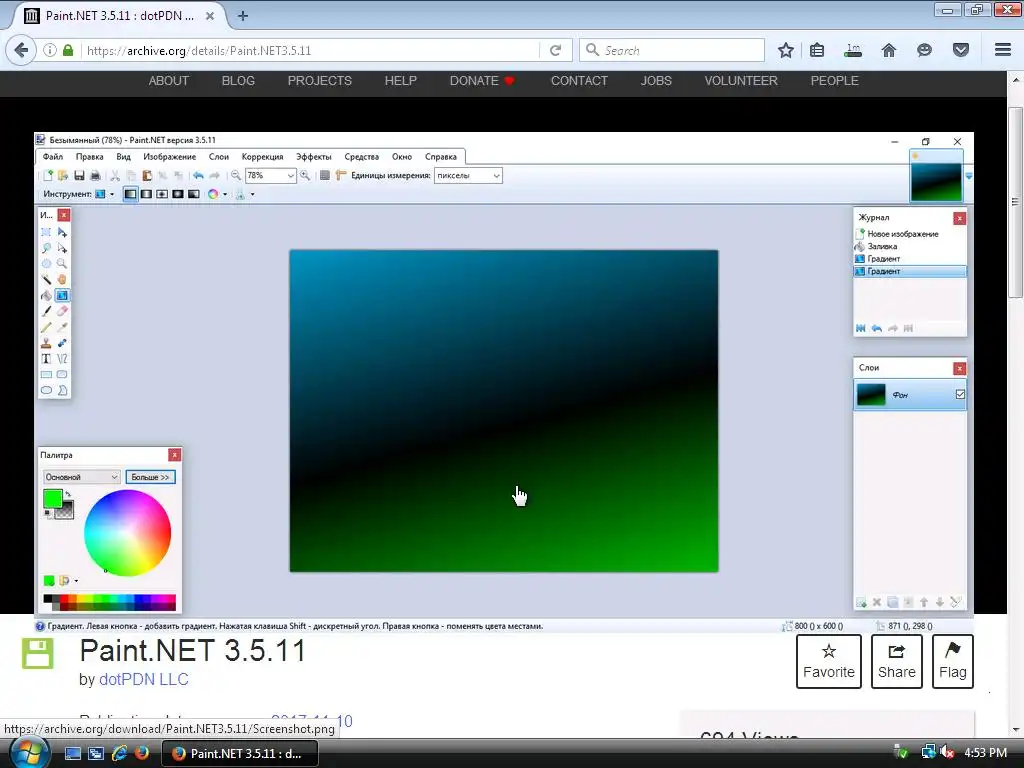Open the color/alpha mode dropdown arrow
Viewport: 1024px width, 768px height.
[225, 195]
